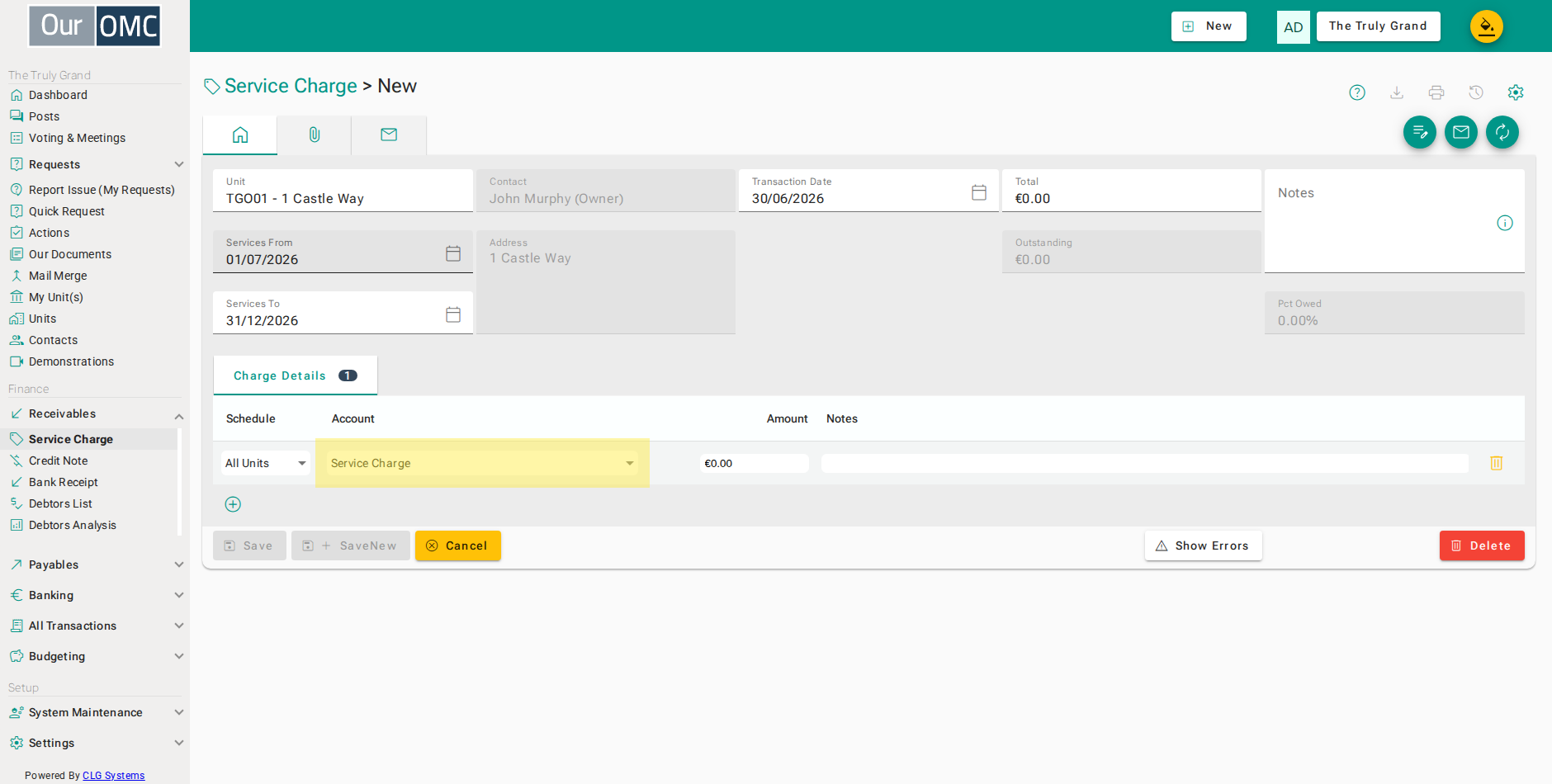Click the charge row Notes field

click(1145, 463)
